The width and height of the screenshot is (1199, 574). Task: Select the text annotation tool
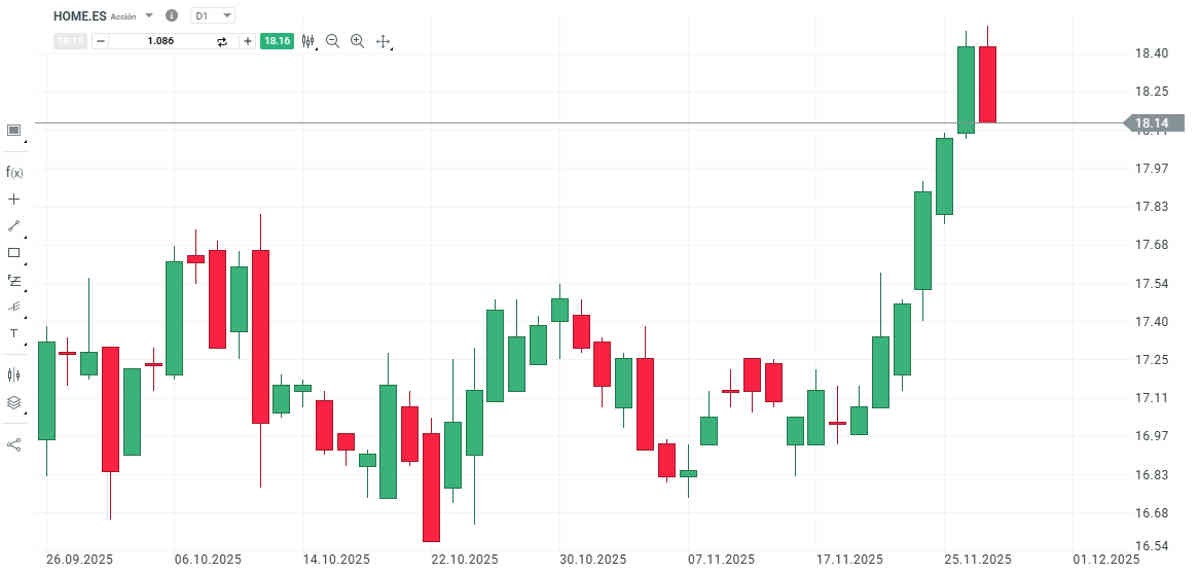click(14, 333)
